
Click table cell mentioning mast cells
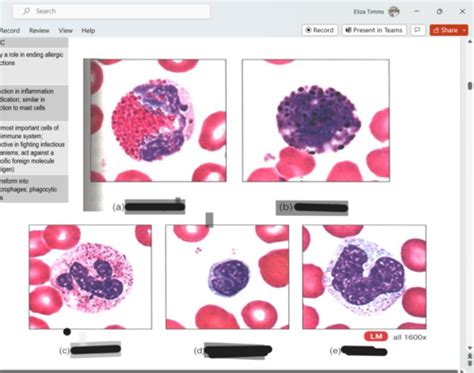(34, 103)
